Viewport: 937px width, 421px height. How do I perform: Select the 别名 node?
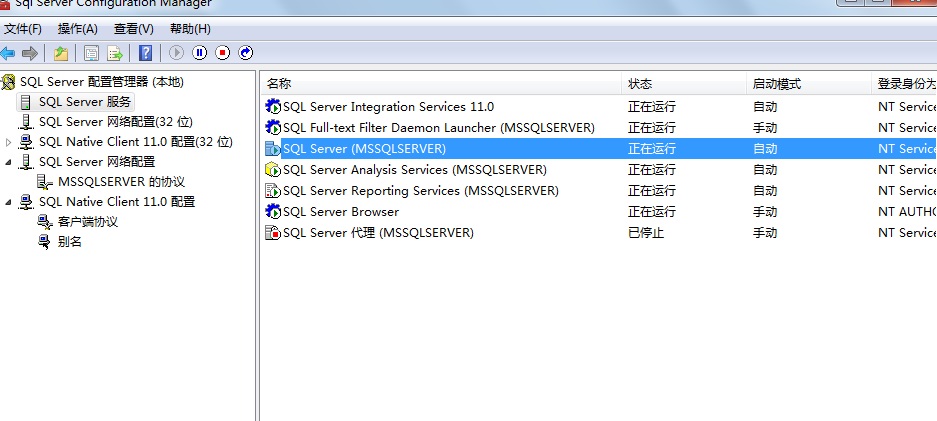[69, 242]
